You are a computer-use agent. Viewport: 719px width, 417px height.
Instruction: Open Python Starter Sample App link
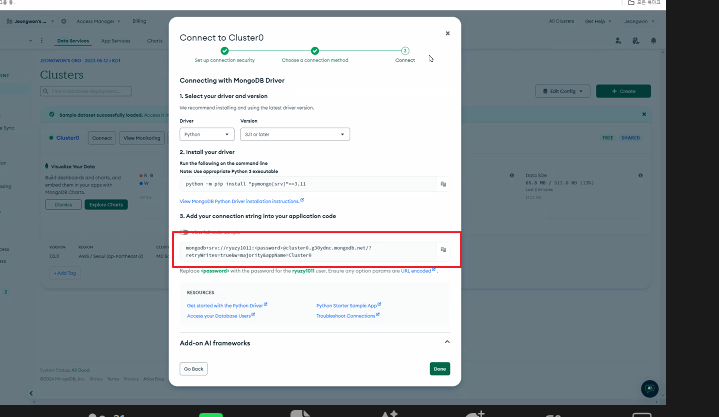[x=348, y=305]
